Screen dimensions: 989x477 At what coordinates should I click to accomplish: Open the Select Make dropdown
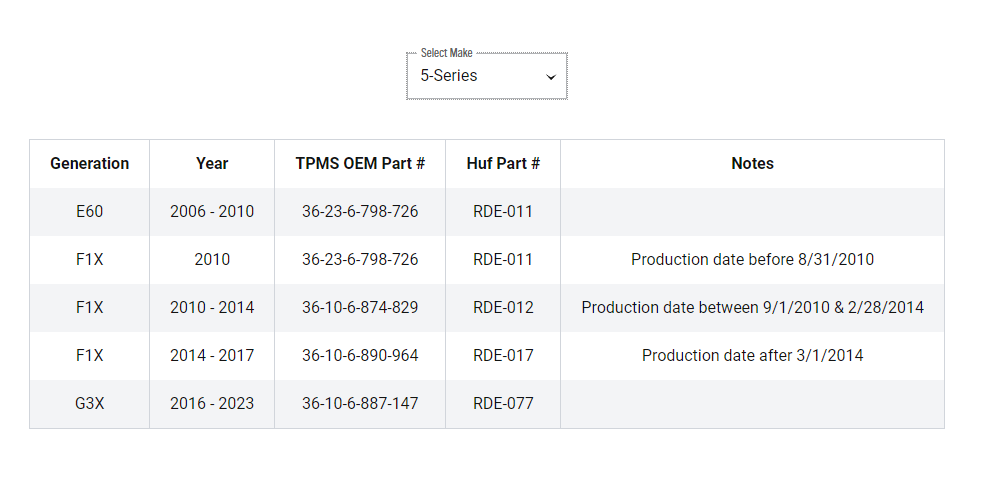click(x=486, y=76)
